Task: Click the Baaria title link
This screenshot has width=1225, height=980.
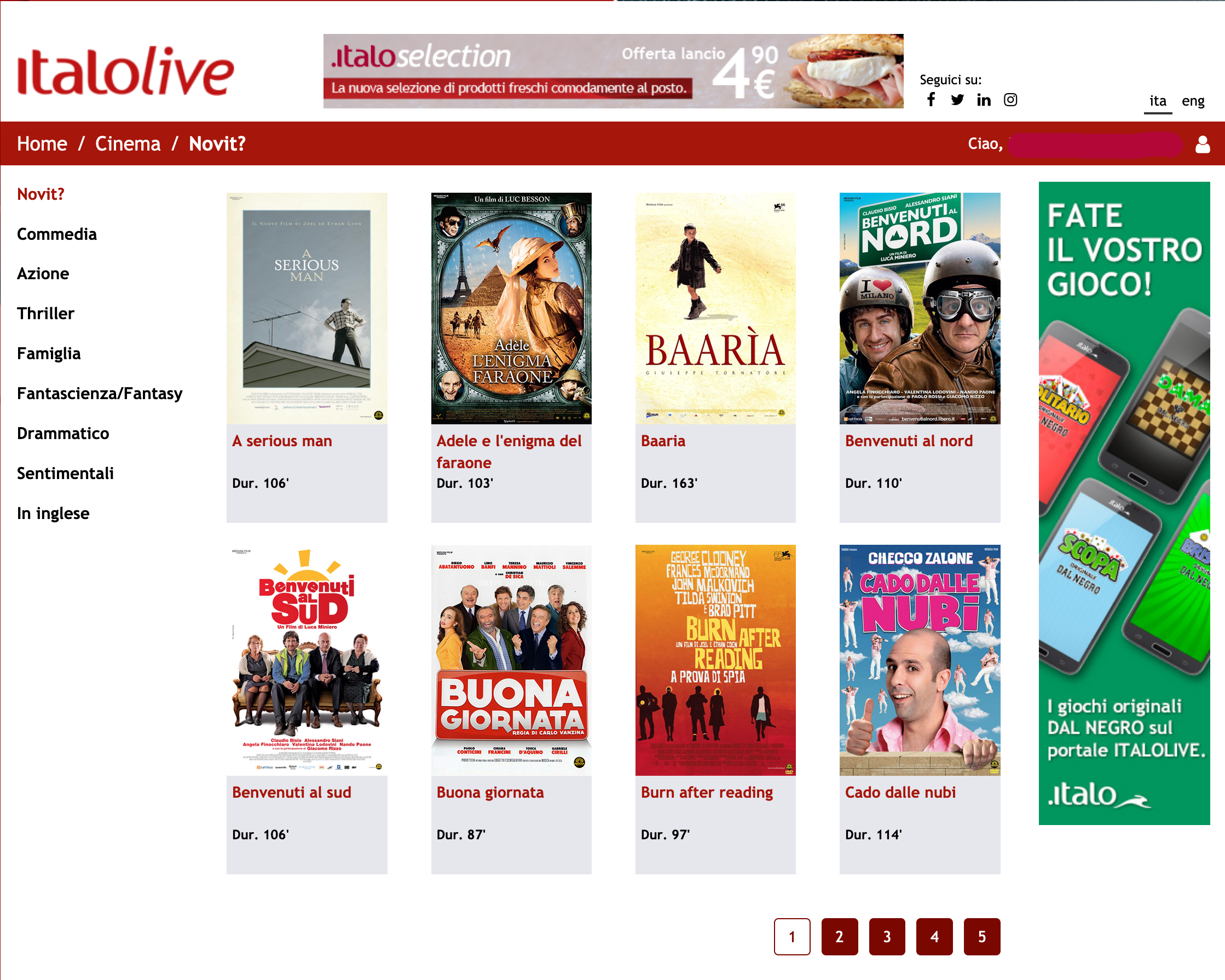Action: click(663, 441)
